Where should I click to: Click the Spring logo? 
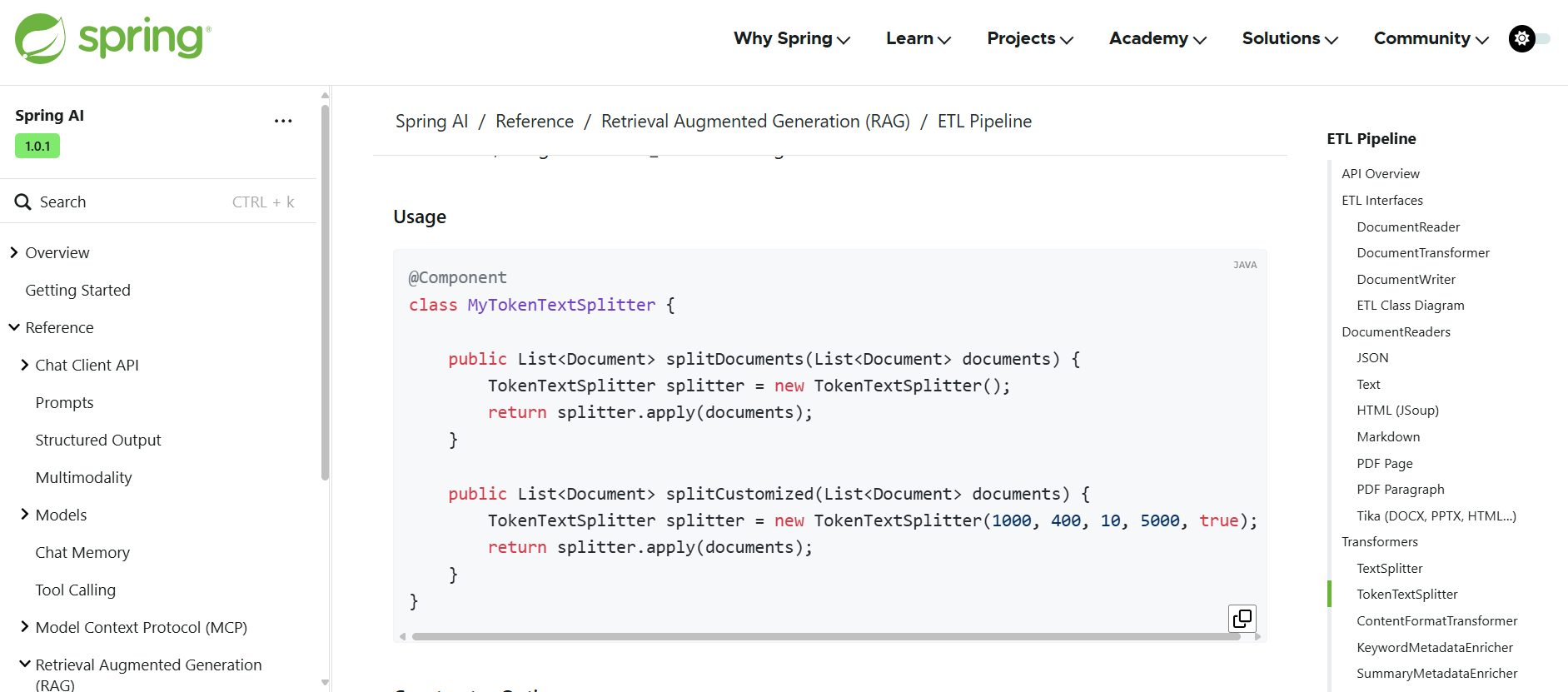(x=113, y=38)
